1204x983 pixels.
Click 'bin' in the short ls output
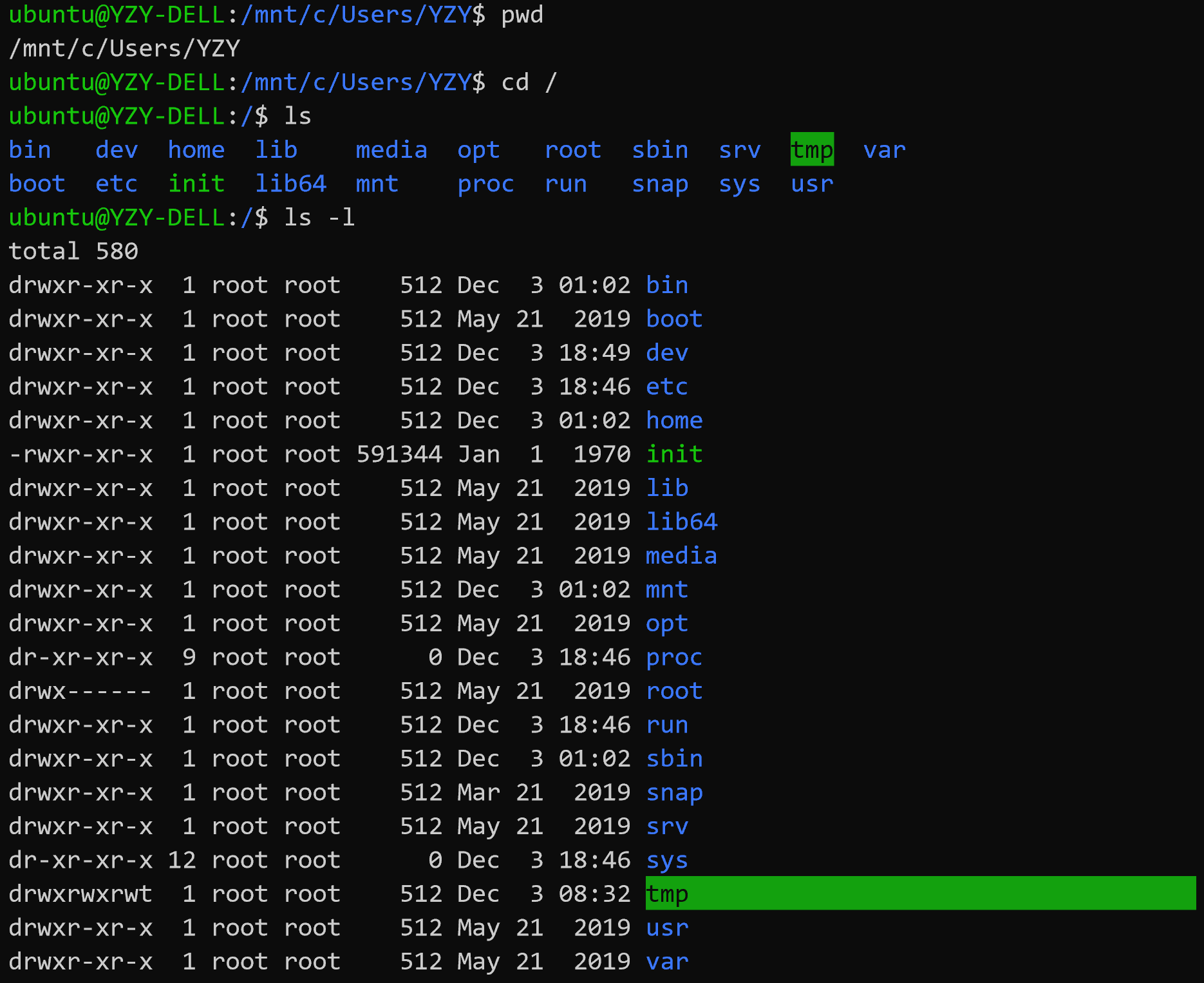click(x=30, y=150)
